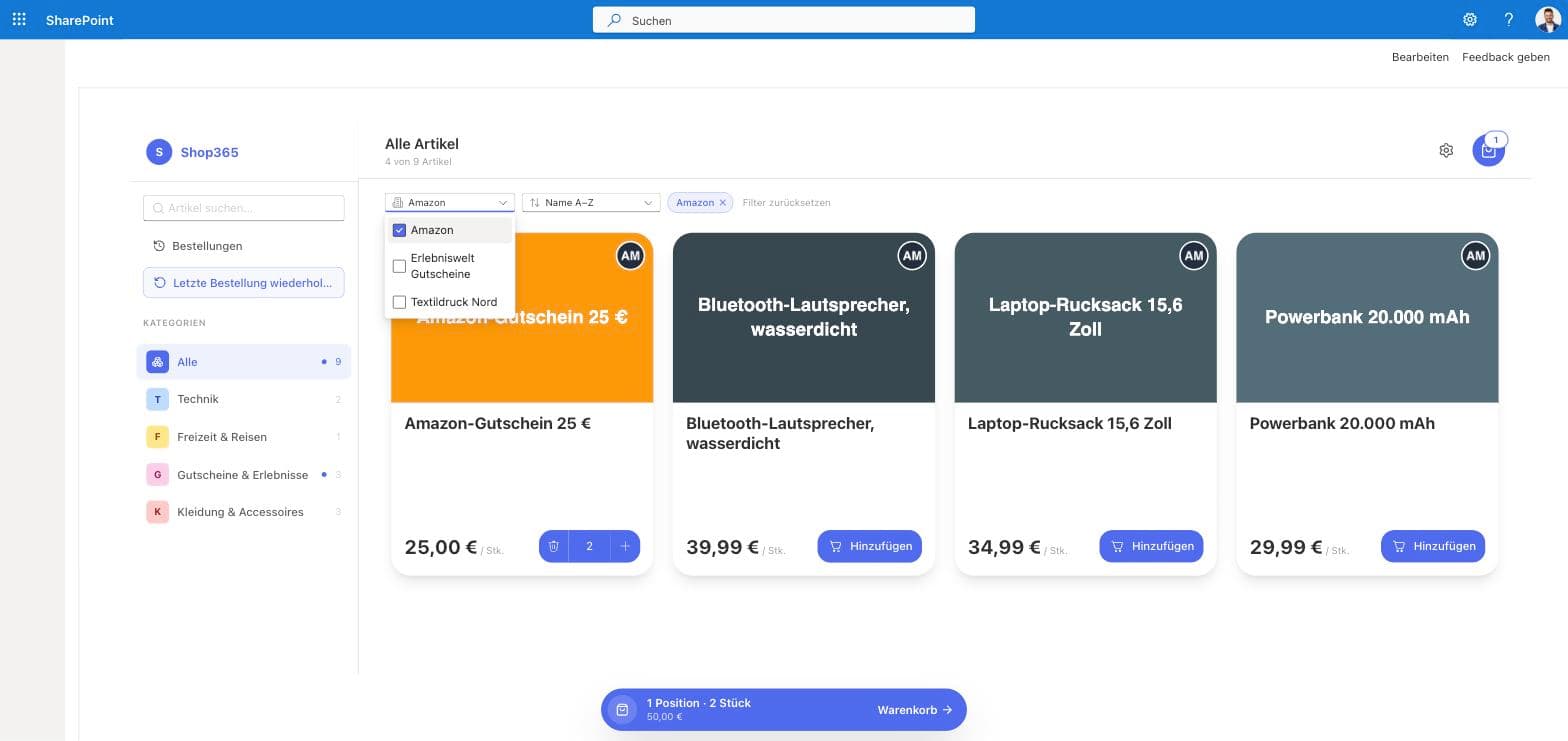Uncheck the Amazon supplier checkbox

click(399, 230)
